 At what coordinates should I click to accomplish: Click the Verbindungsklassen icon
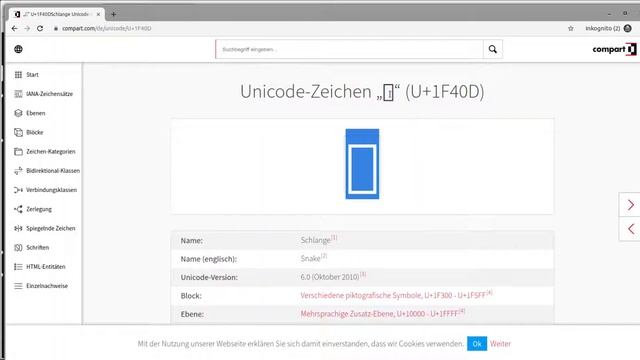(x=18, y=190)
